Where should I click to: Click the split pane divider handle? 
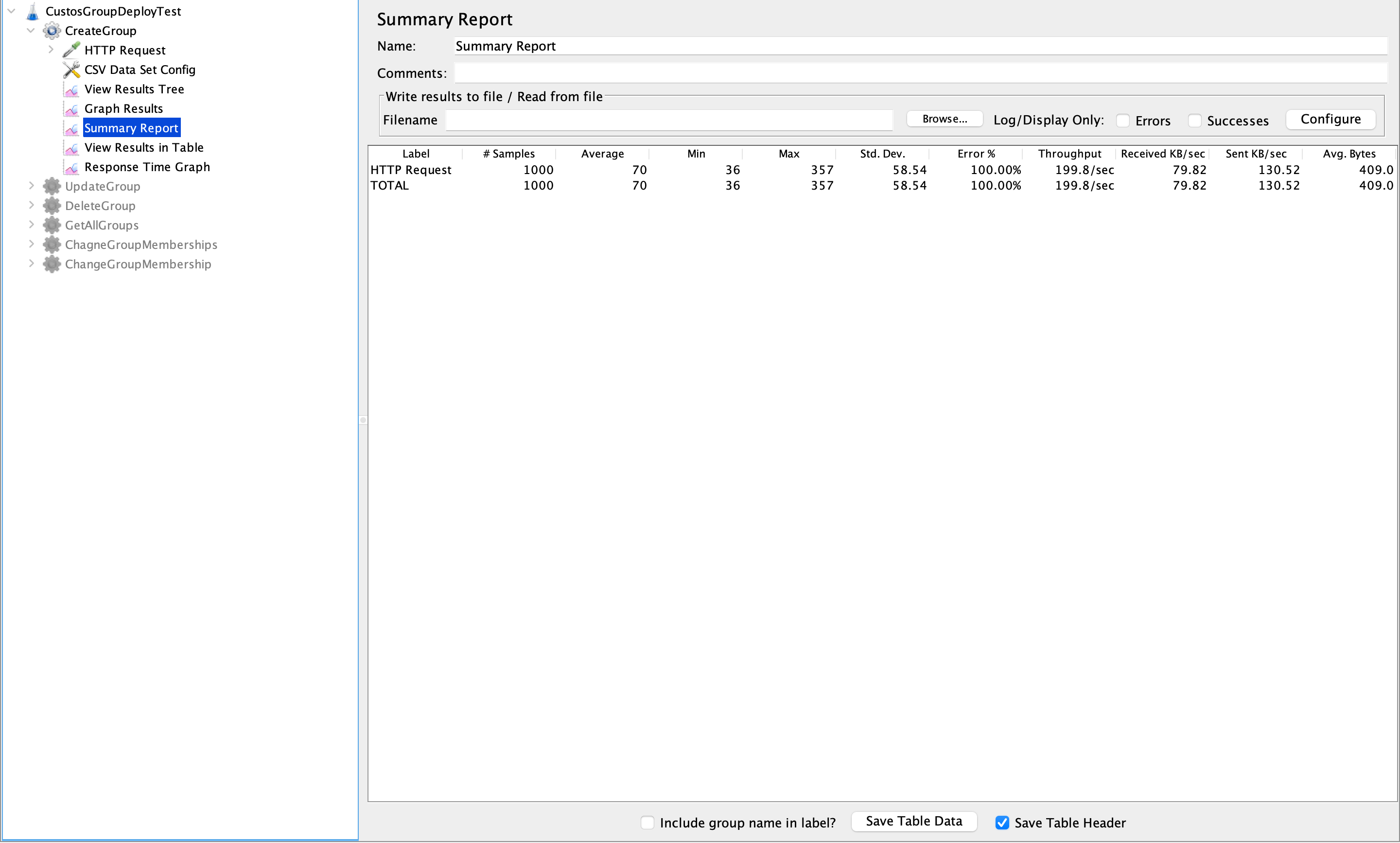point(363,421)
